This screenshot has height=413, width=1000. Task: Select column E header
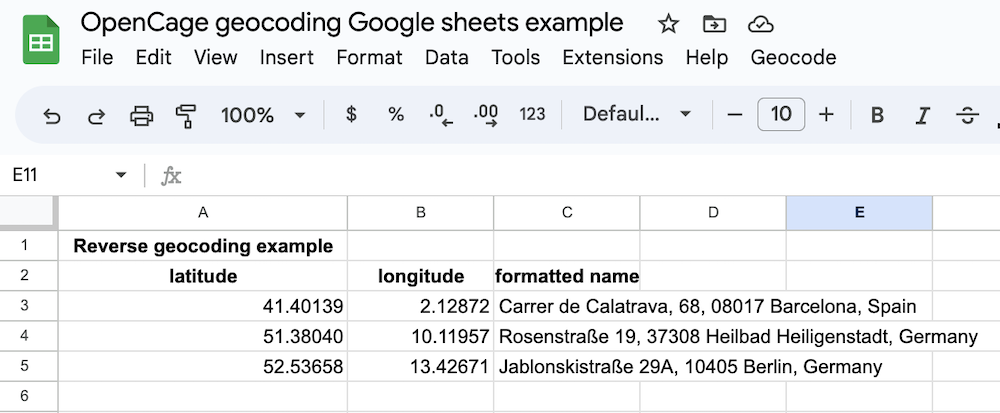[859, 213]
